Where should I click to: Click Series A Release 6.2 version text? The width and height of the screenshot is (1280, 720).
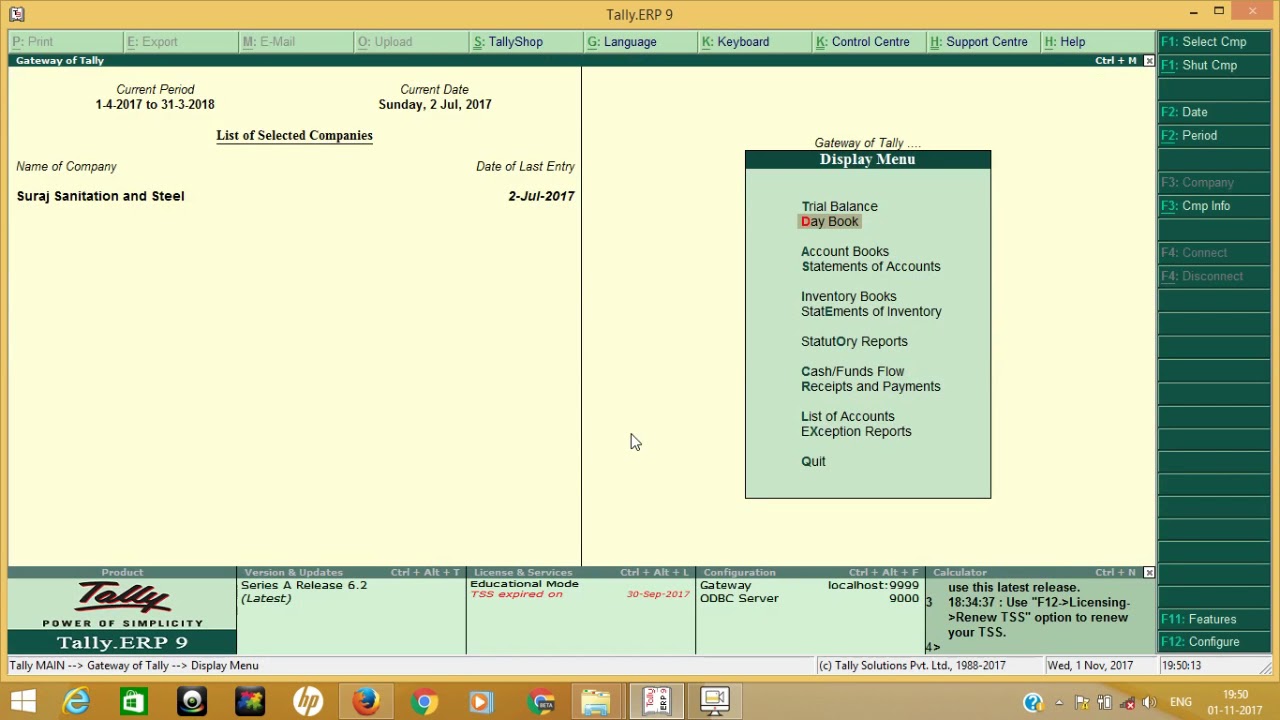coord(304,585)
